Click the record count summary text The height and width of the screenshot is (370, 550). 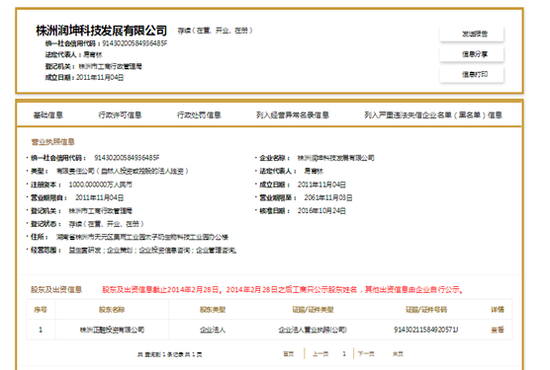tap(170, 355)
